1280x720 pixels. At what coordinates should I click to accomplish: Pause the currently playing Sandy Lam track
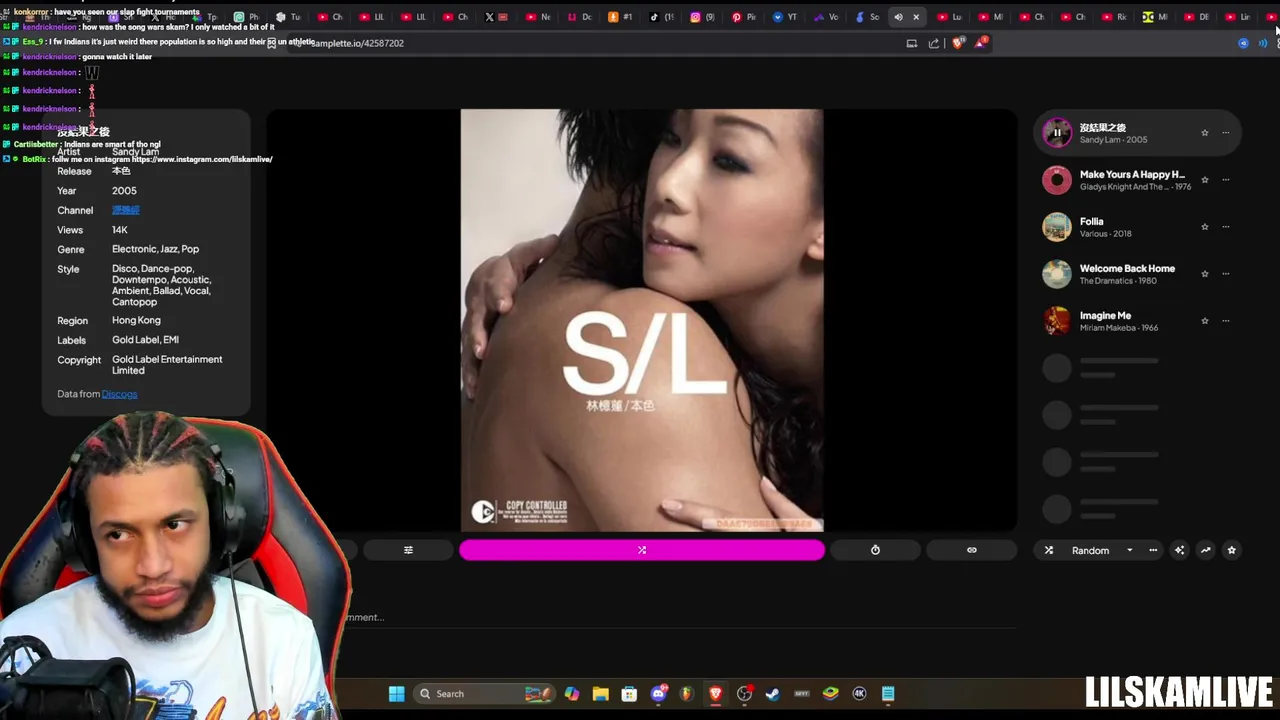(x=1057, y=132)
